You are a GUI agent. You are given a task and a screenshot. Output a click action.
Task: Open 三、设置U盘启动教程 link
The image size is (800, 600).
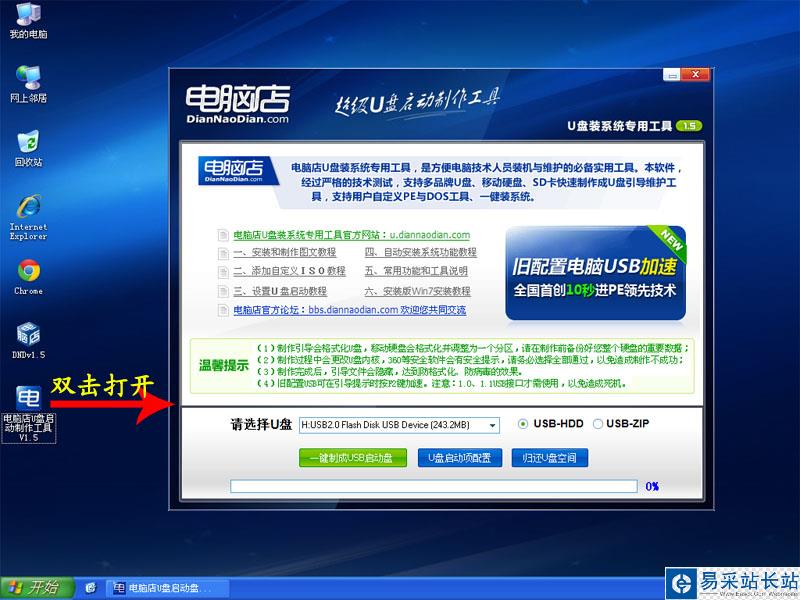pyautogui.click(x=280, y=291)
